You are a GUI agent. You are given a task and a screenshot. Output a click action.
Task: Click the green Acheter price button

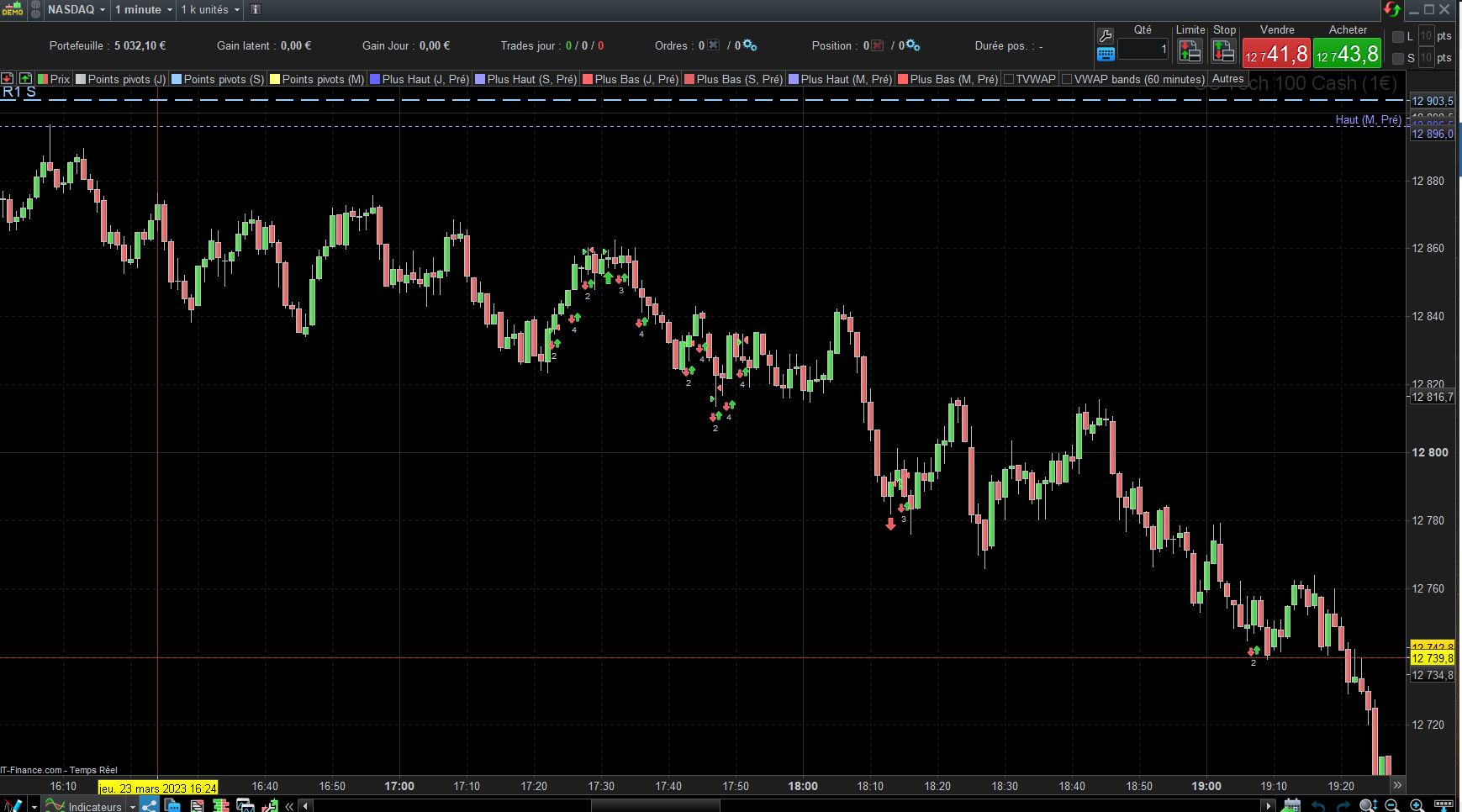pos(1347,54)
